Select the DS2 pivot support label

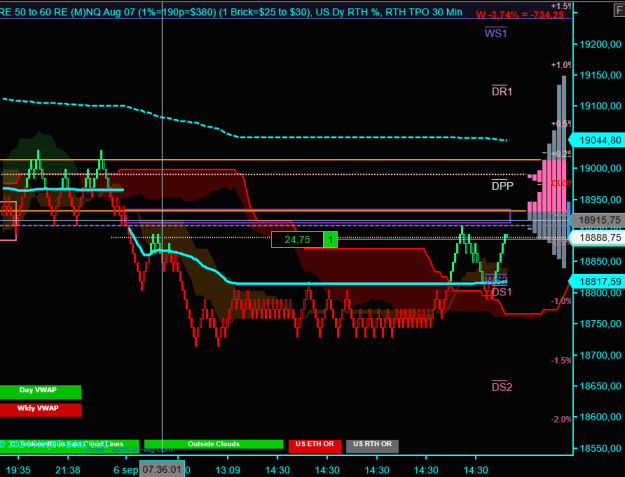click(x=502, y=387)
